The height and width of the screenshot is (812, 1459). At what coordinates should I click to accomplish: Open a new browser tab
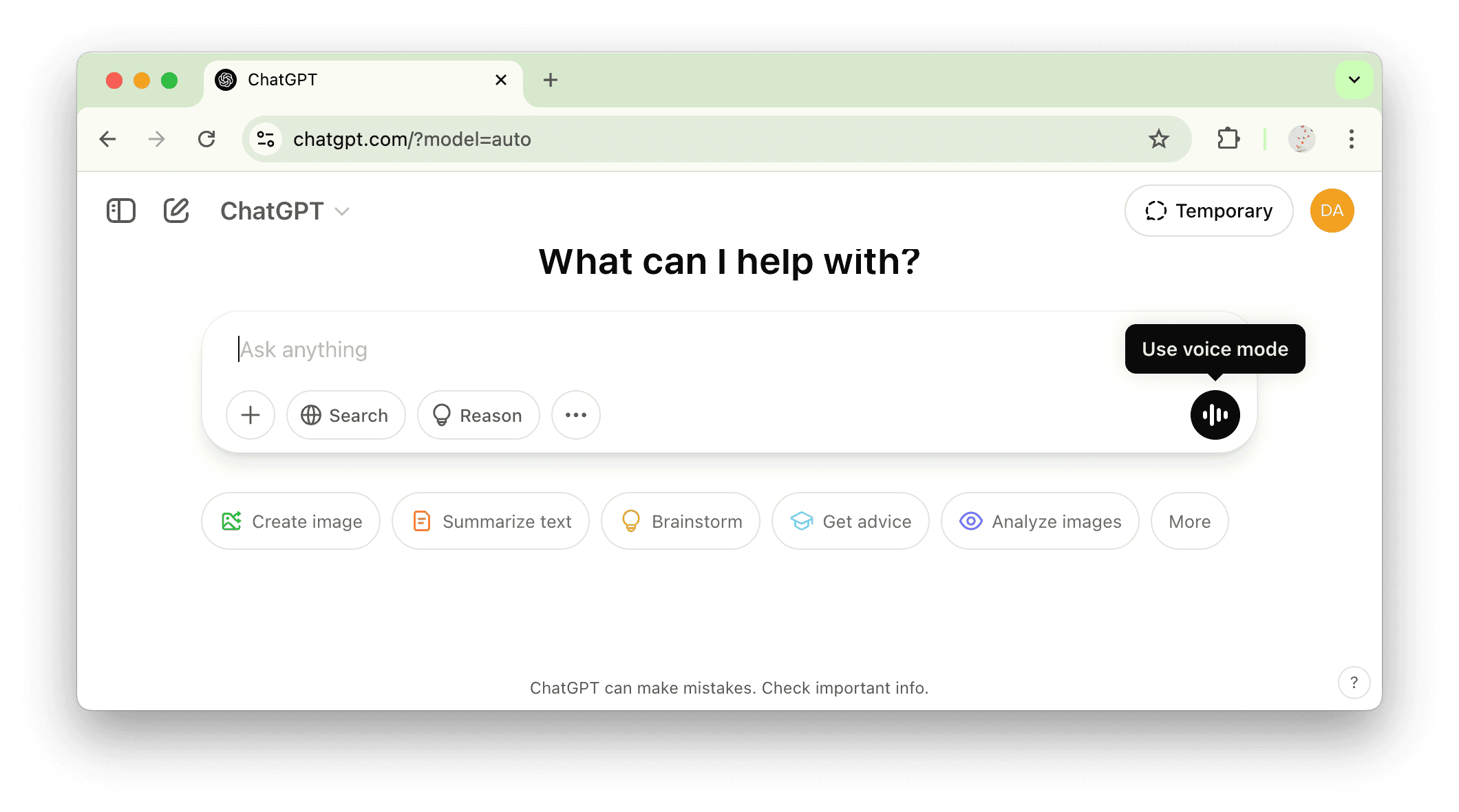click(551, 80)
